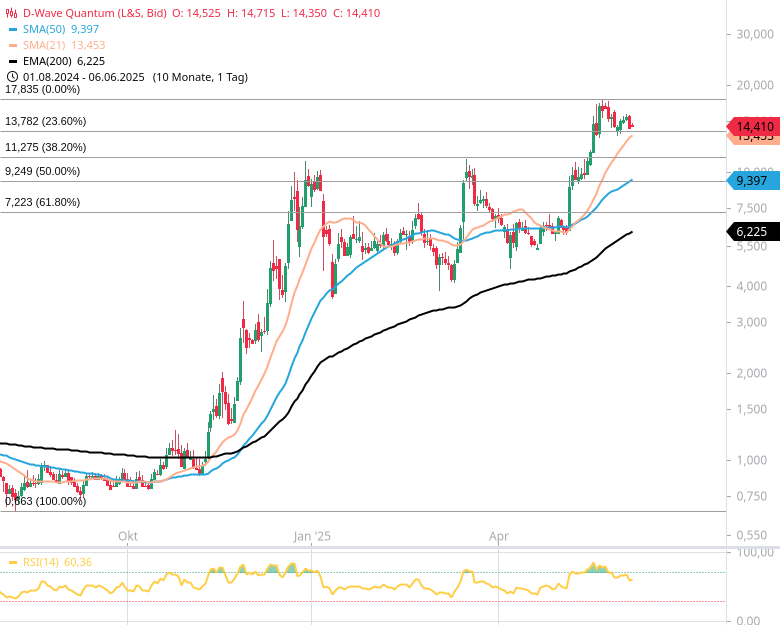Click the RSI(14) indicator label
This screenshot has height=625, width=780.
click(x=40, y=562)
